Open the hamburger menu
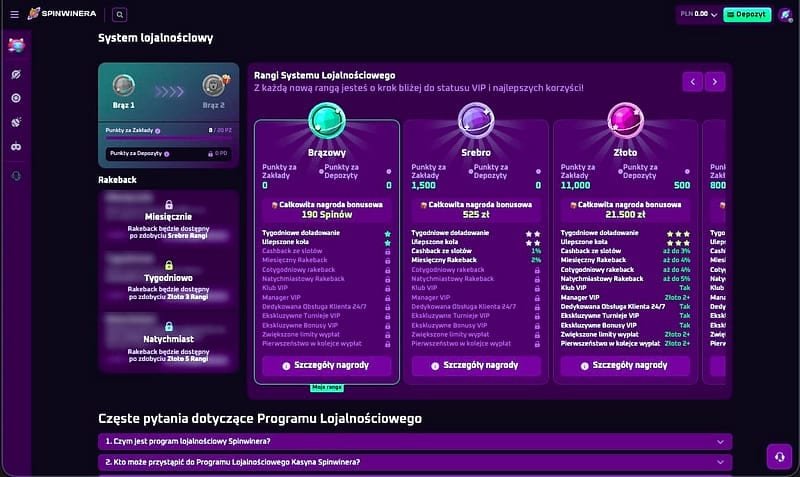Screen dimensions: 800x477 click(14, 14)
